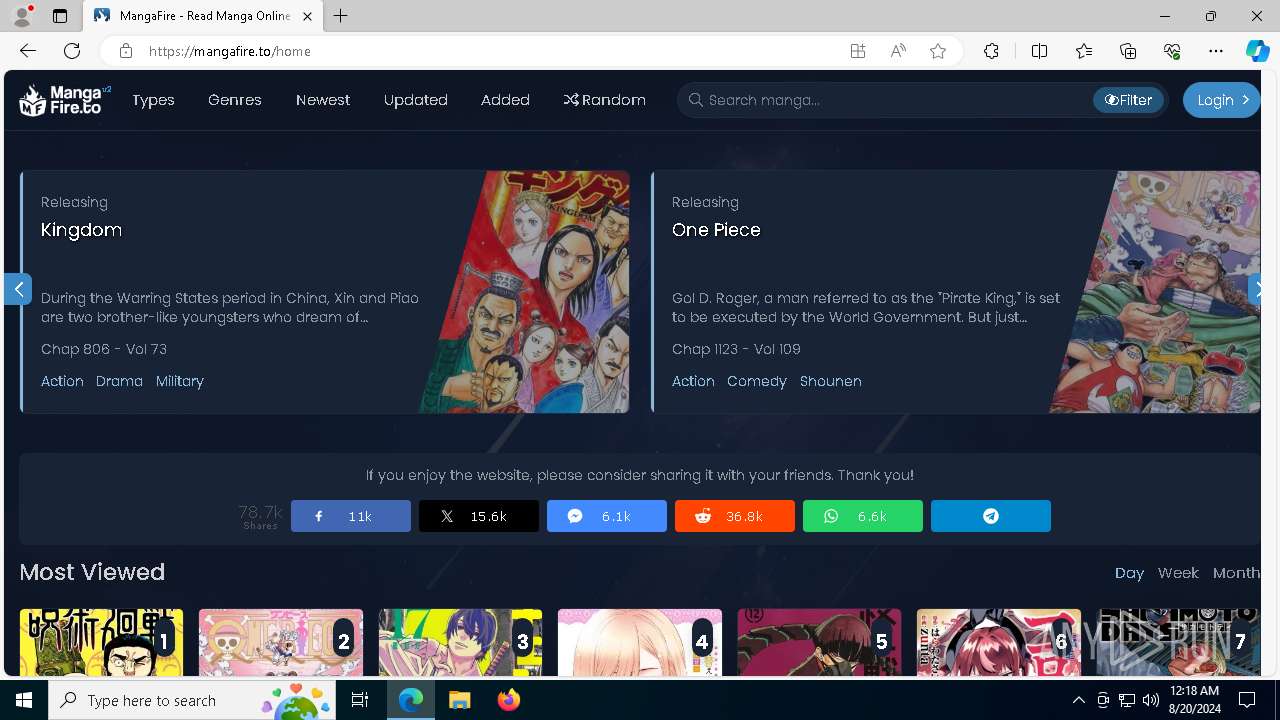Viewport: 1280px width, 720px height.
Task: Open Favorites list icon
Action: coord(1084,51)
